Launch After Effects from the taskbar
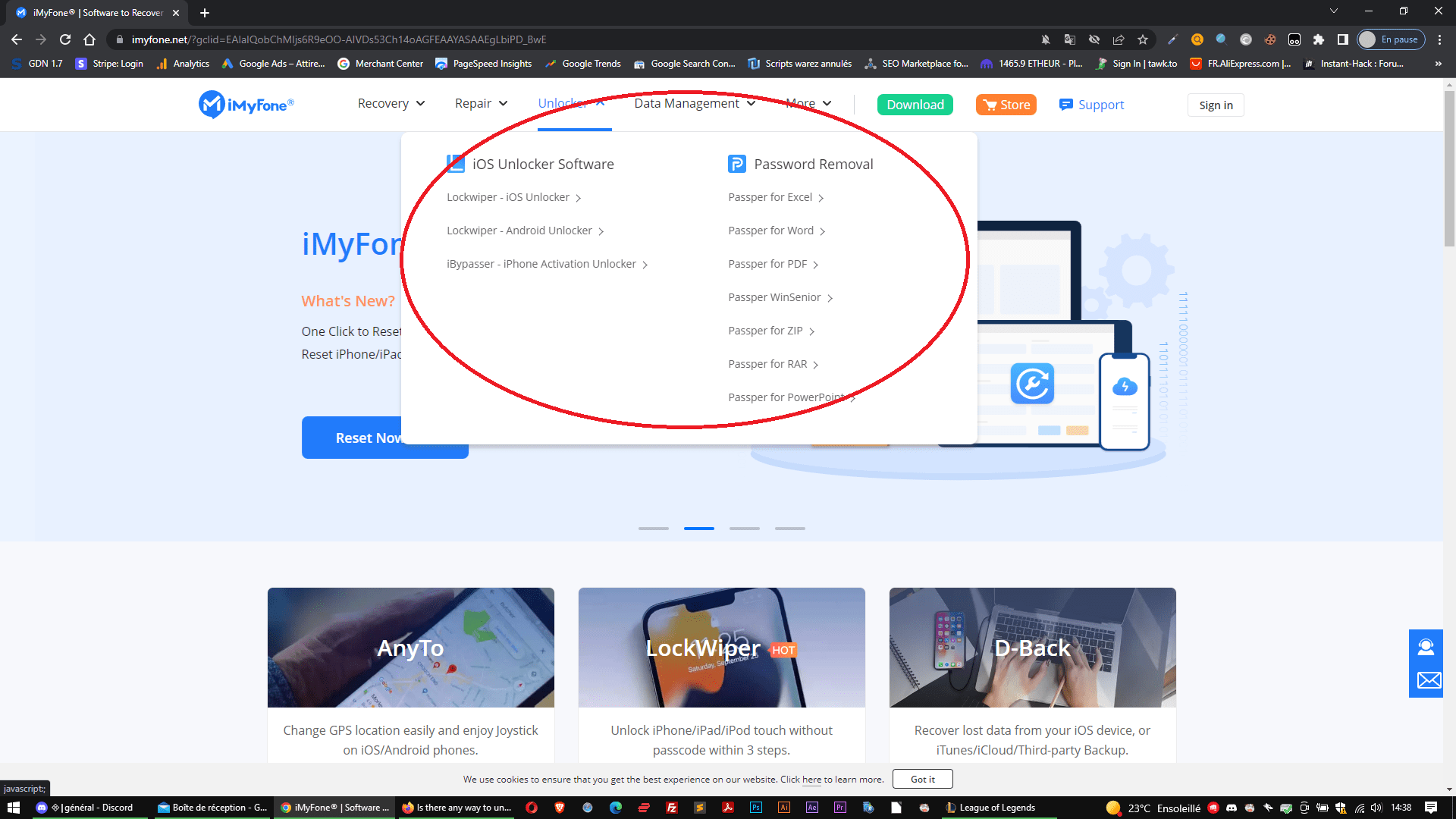1456x819 pixels. pyautogui.click(x=812, y=808)
